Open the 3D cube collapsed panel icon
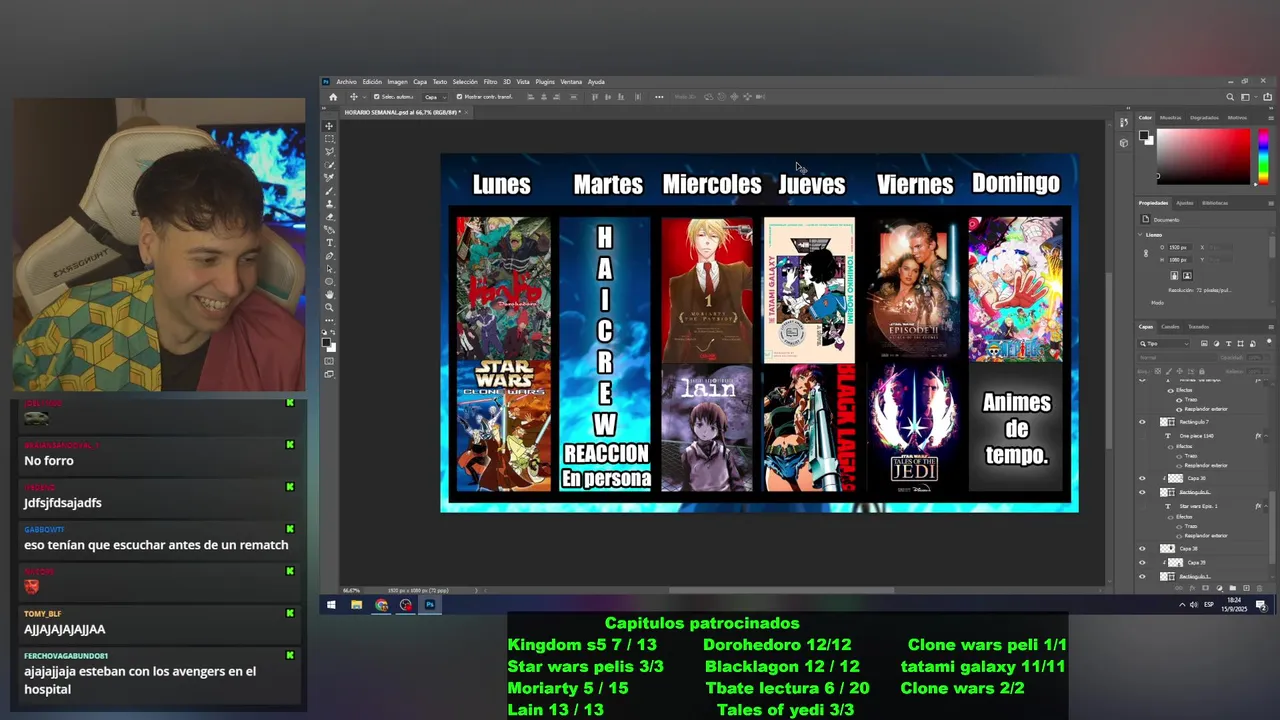The height and width of the screenshot is (720, 1280). point(1124,143)
